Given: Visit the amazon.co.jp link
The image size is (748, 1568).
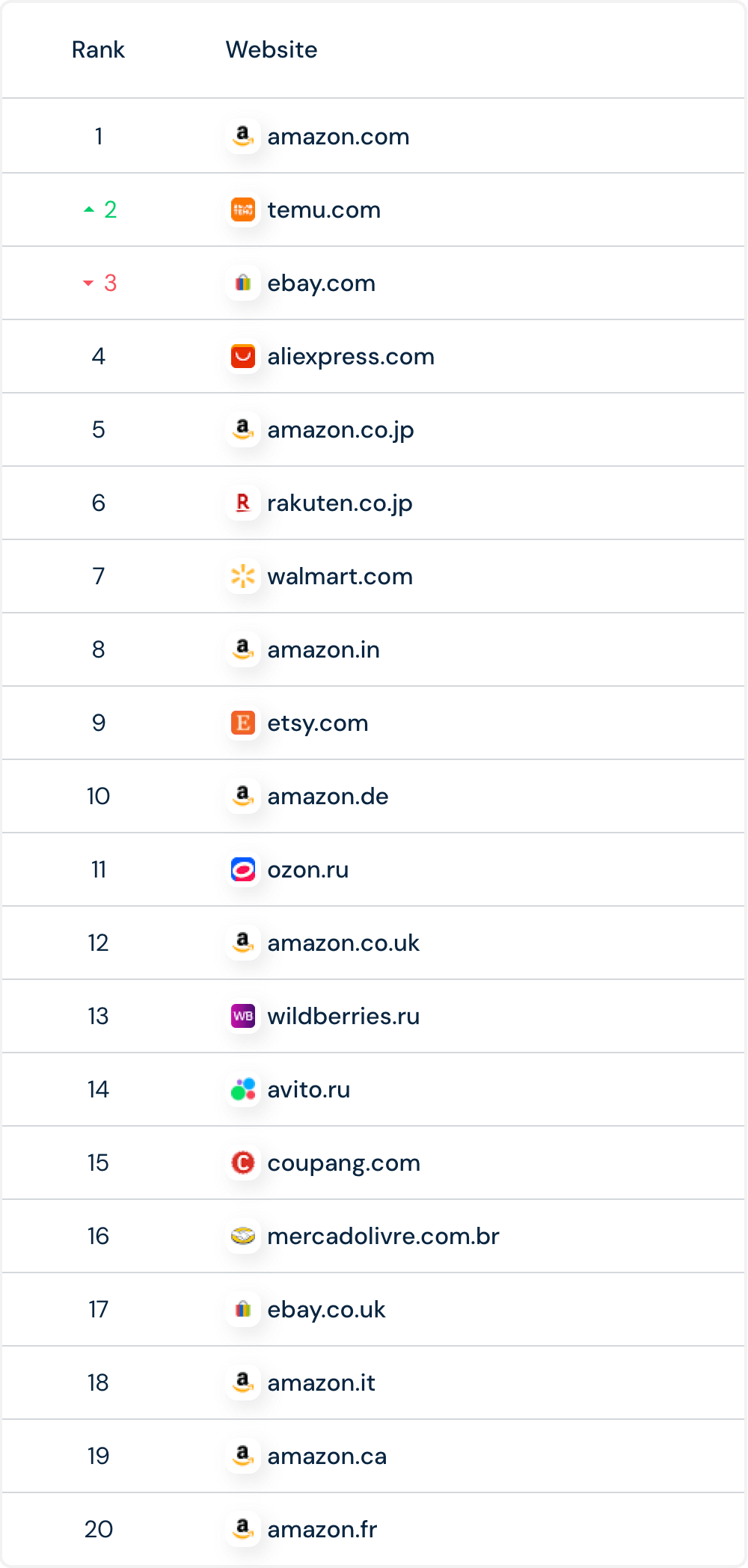Looking at the screenshot, I should point(340,430).
